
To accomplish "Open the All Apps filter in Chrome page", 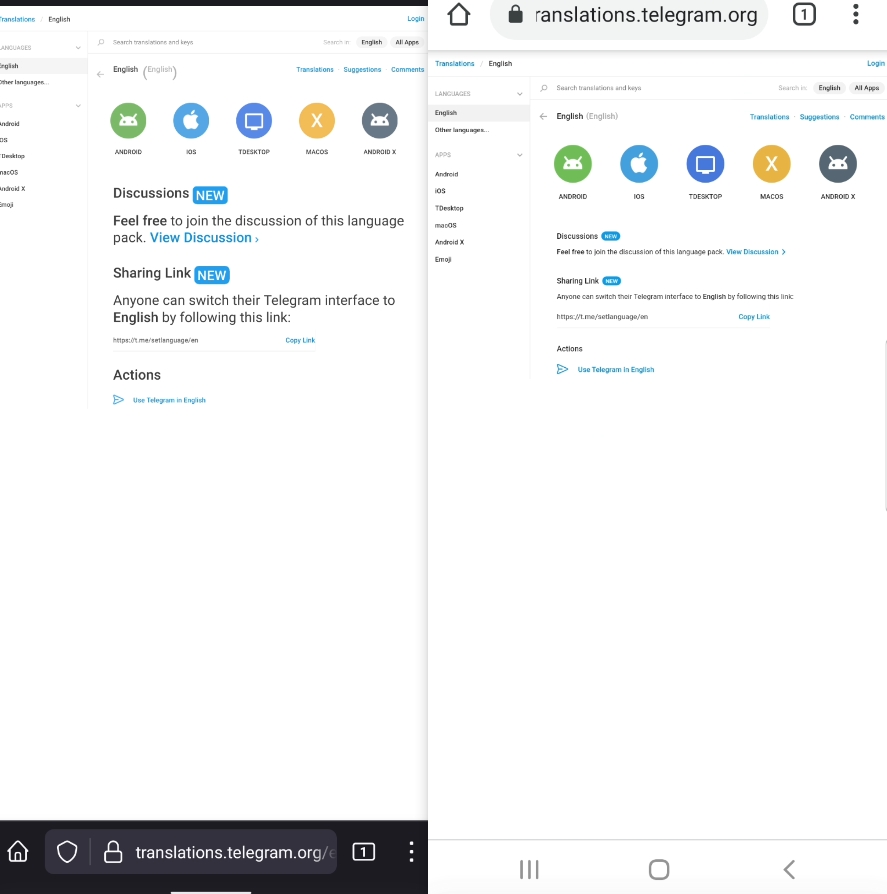I will 866,88.
